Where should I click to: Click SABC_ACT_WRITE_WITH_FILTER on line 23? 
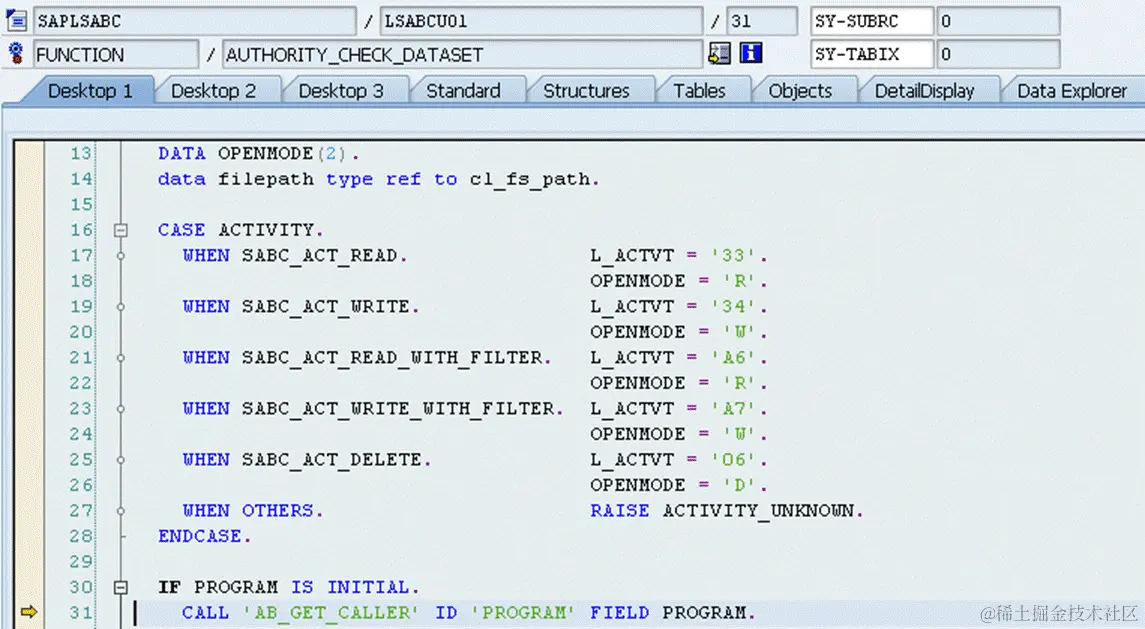click(398, 409)
